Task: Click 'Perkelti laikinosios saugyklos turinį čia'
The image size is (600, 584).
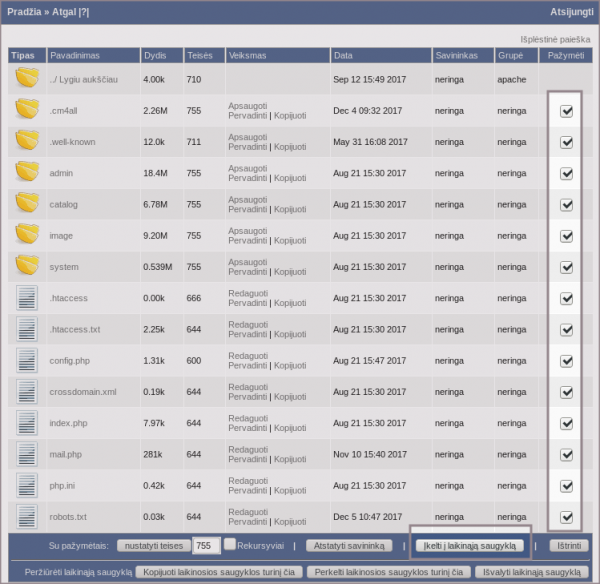Action: 389,572
